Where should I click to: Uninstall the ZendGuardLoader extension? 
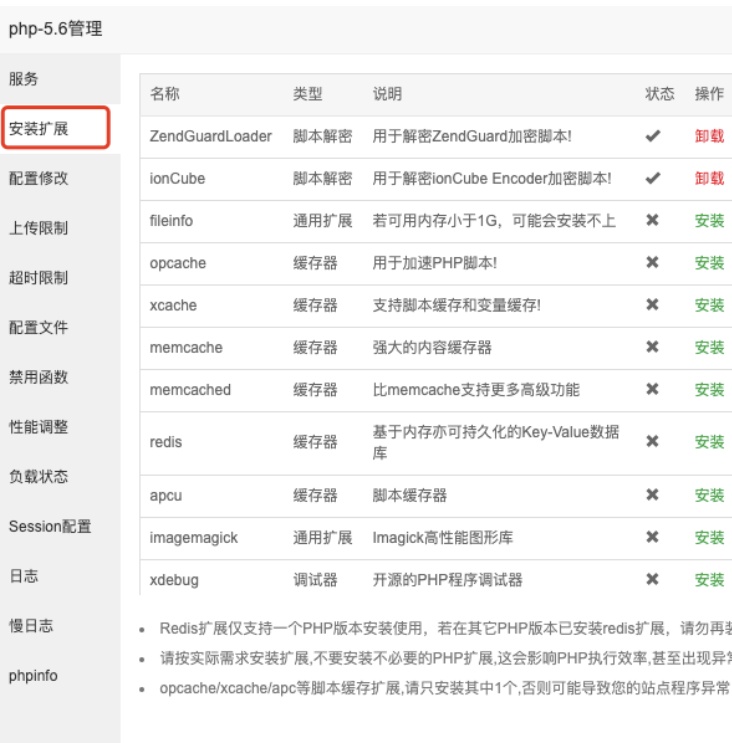[709, 136]
